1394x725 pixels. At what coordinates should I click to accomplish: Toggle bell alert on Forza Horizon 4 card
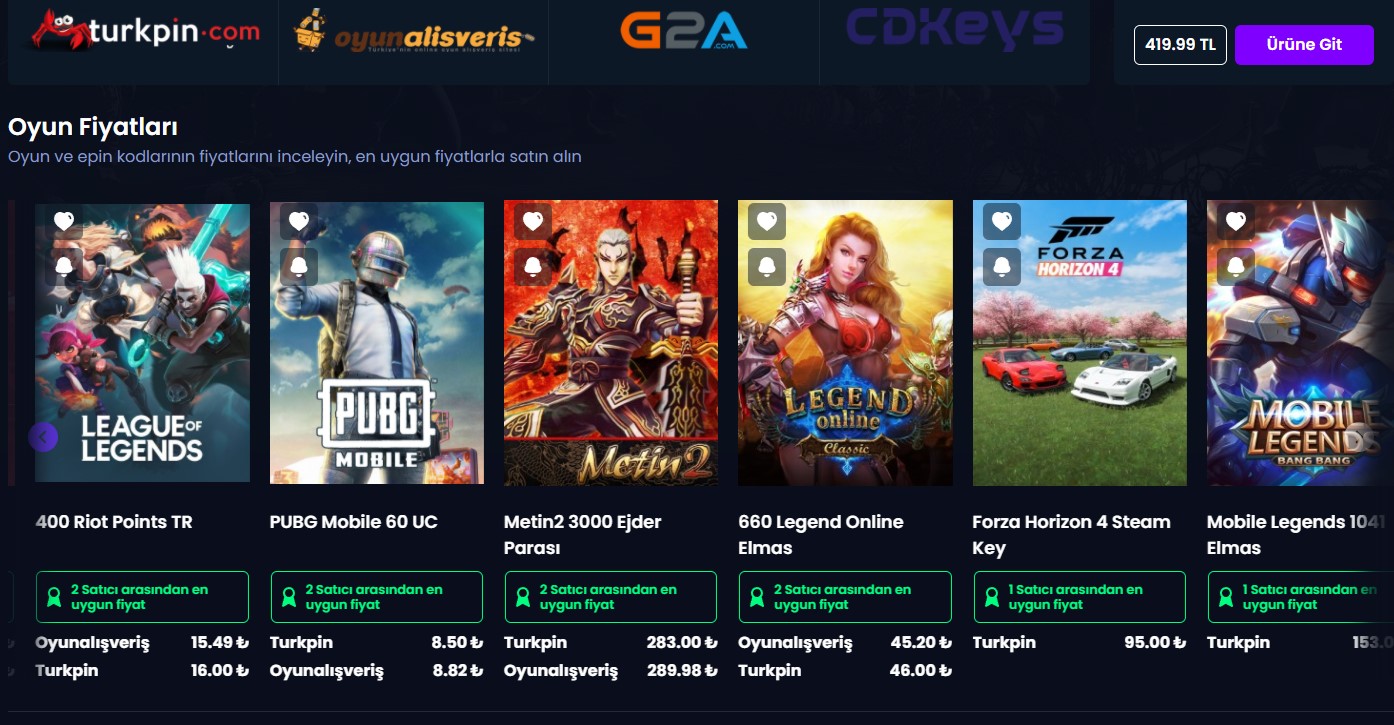point(1001,267)
